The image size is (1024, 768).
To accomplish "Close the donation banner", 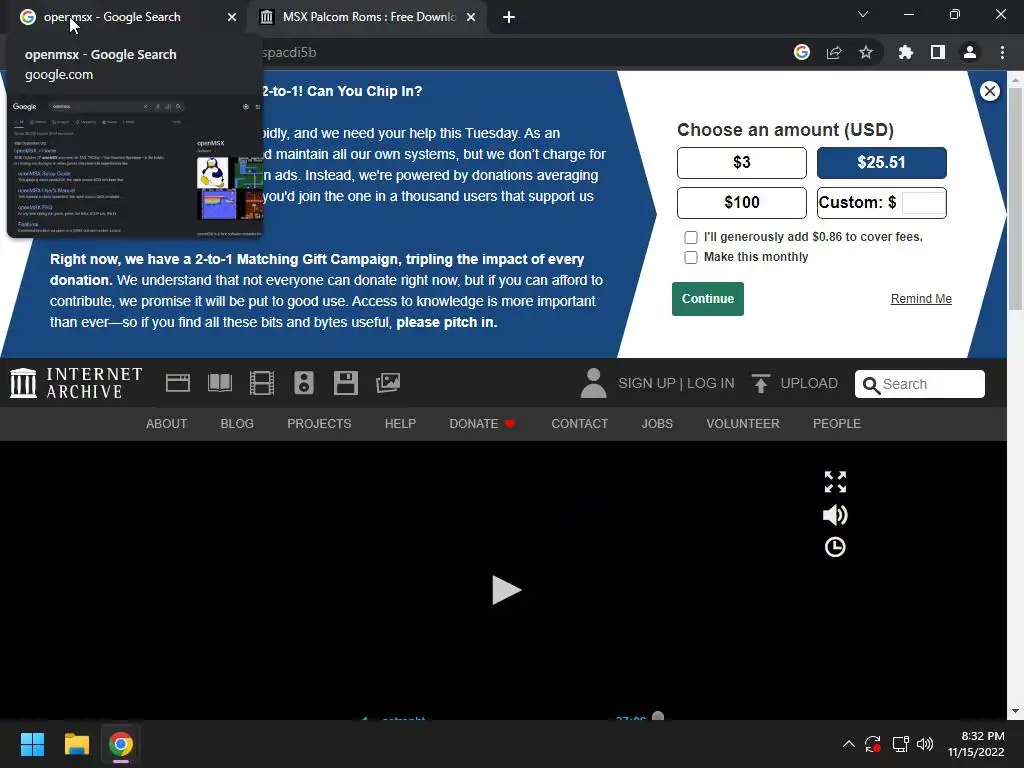I will coord(989,91).
